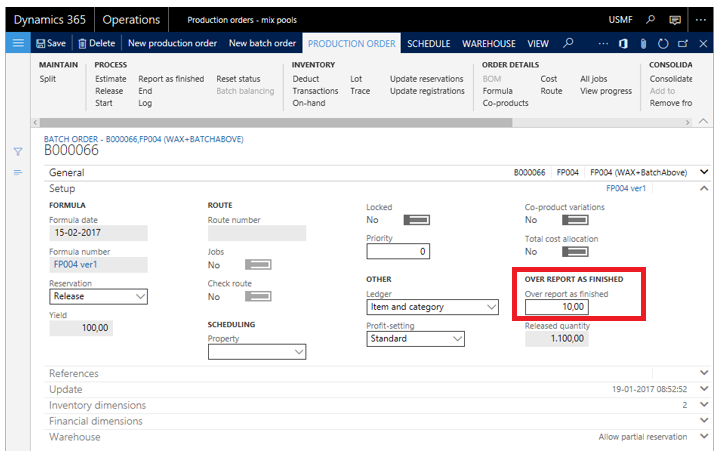
Task: Open the attachments paperclip icon
Action: [x=643, y=43]
